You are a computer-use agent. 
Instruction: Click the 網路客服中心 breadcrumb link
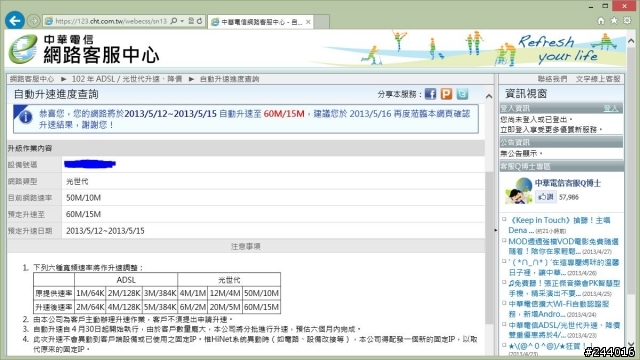click(x=32, y=79)
